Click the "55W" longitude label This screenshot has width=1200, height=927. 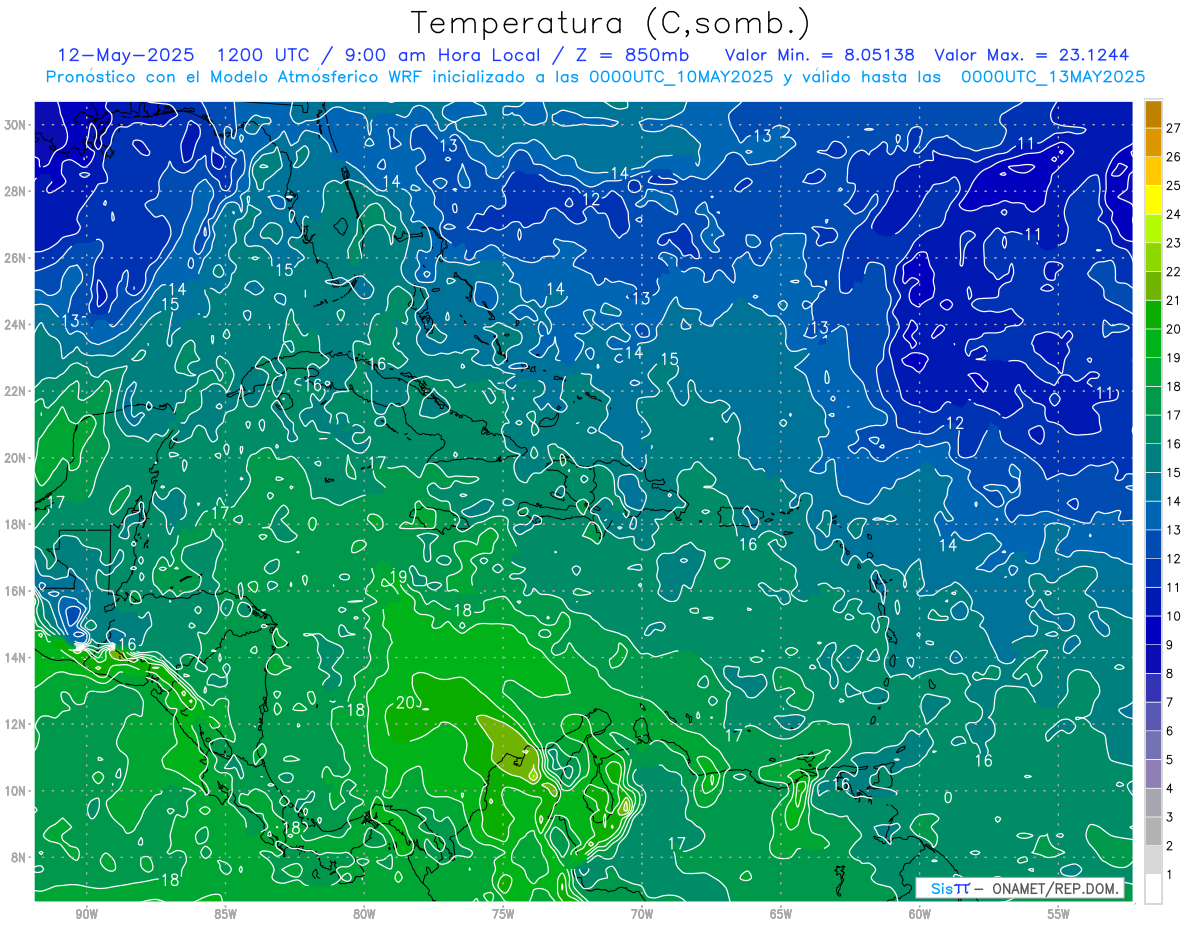[x=1059, y=914]
